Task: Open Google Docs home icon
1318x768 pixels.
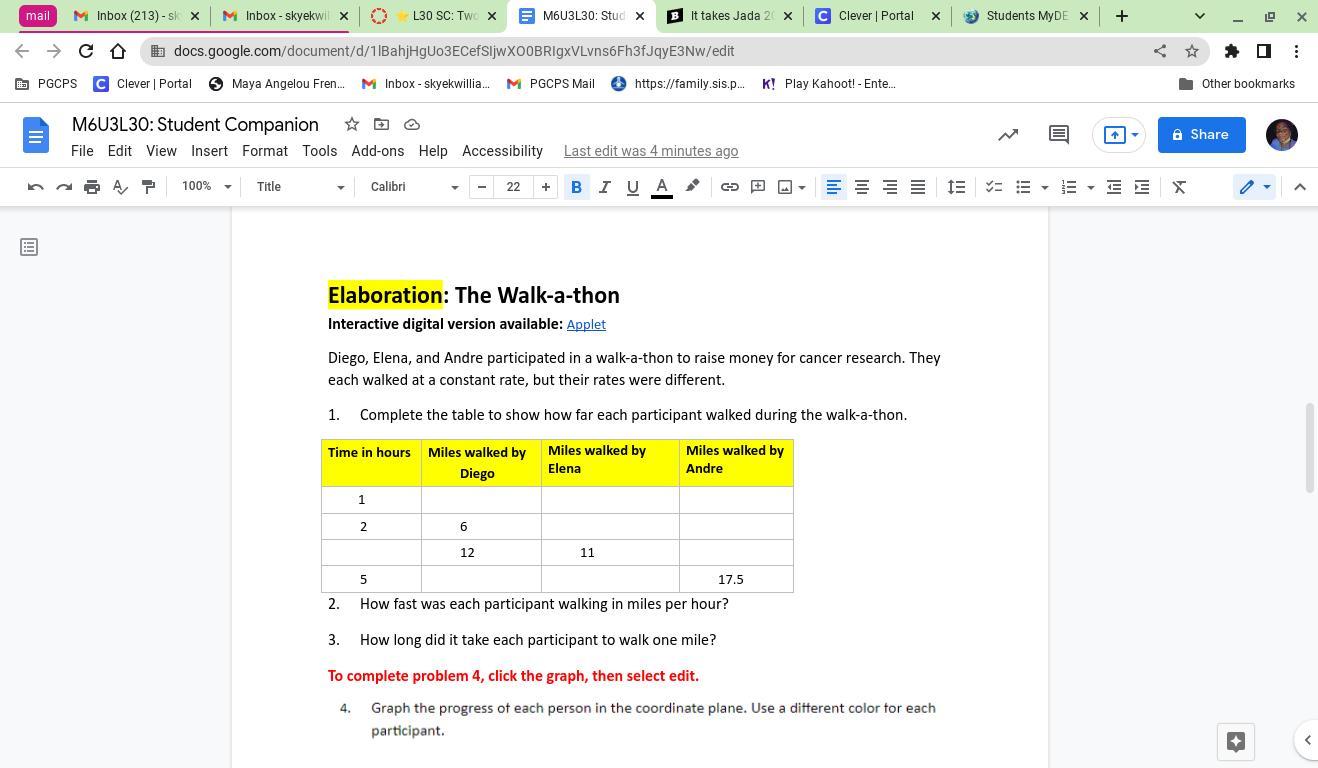Action: point(36,135)
